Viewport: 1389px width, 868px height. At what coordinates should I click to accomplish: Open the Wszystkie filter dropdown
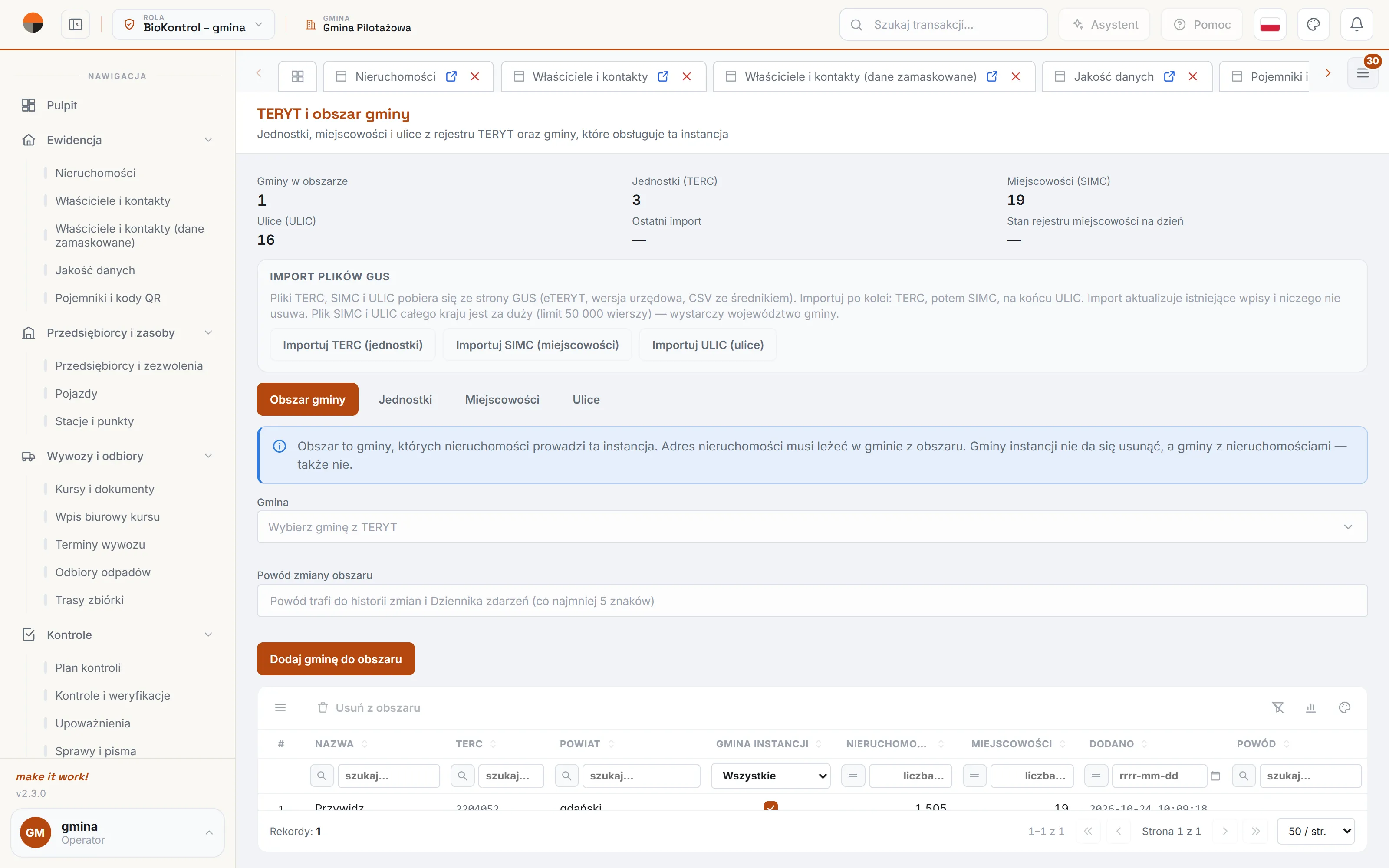(771, 776)
